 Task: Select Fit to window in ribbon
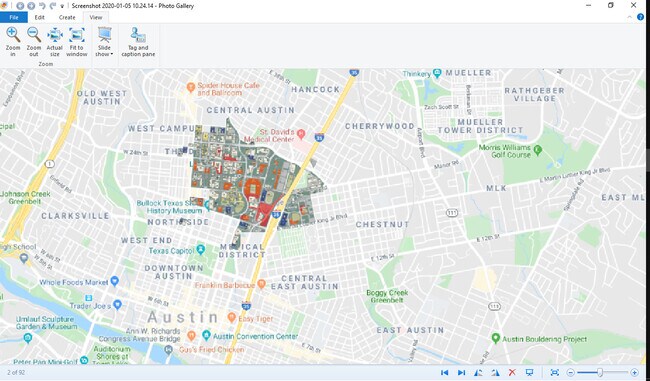(77, 42)
